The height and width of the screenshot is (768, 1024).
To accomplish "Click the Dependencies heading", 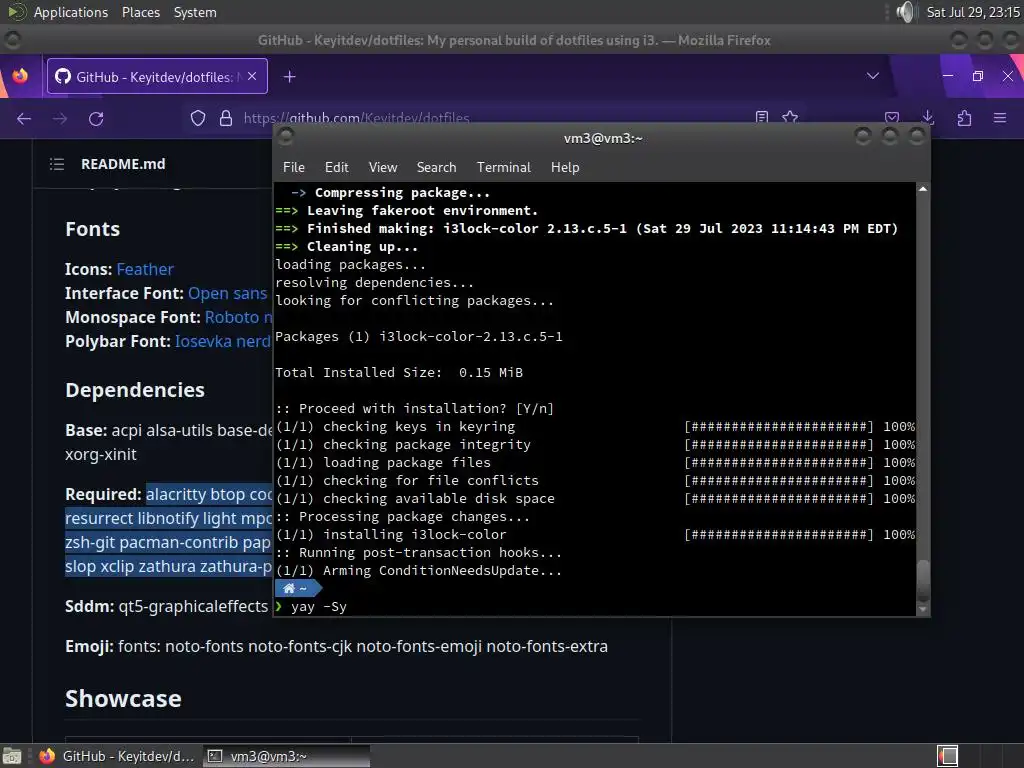I will tap(135, 390).
